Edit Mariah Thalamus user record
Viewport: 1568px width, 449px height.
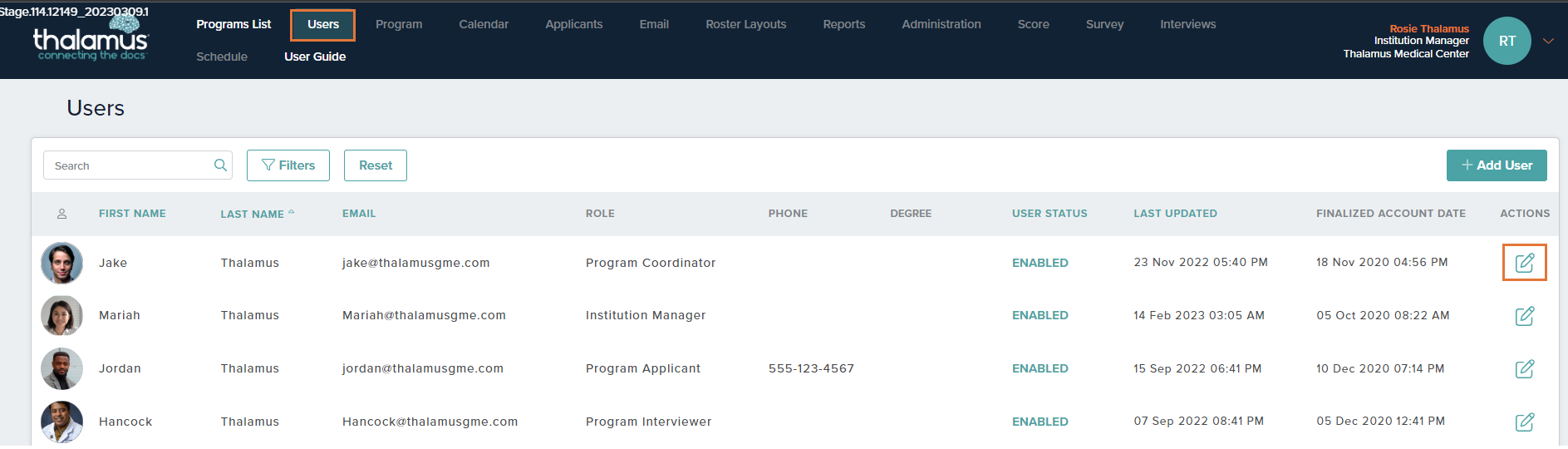(x=1524, y=316)
